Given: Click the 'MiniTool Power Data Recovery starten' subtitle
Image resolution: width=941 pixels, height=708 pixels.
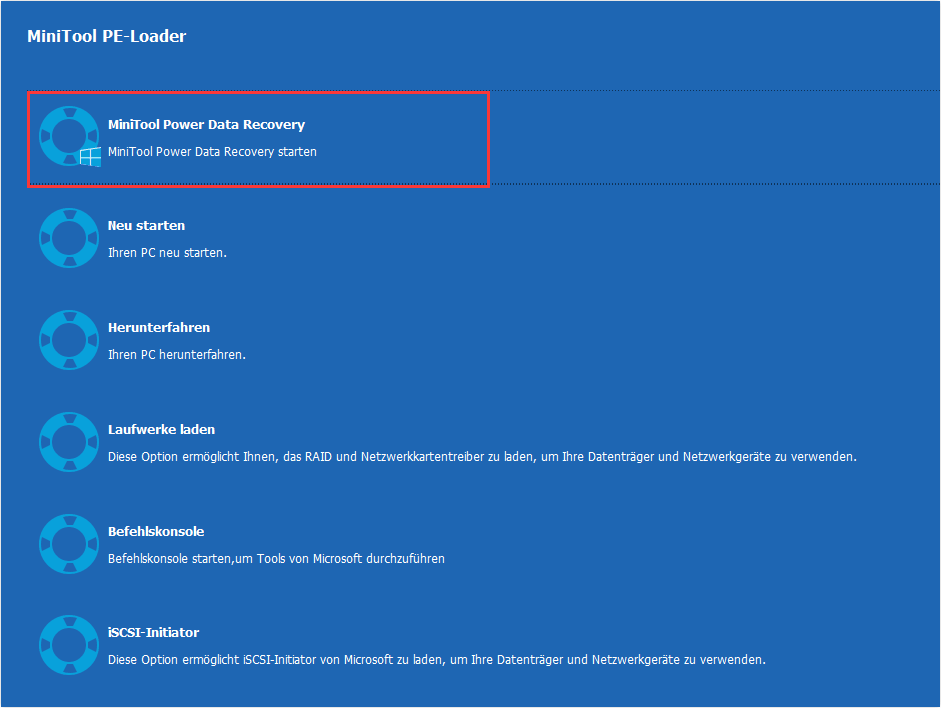Looking at the screenshot, I should click(210, 151).
